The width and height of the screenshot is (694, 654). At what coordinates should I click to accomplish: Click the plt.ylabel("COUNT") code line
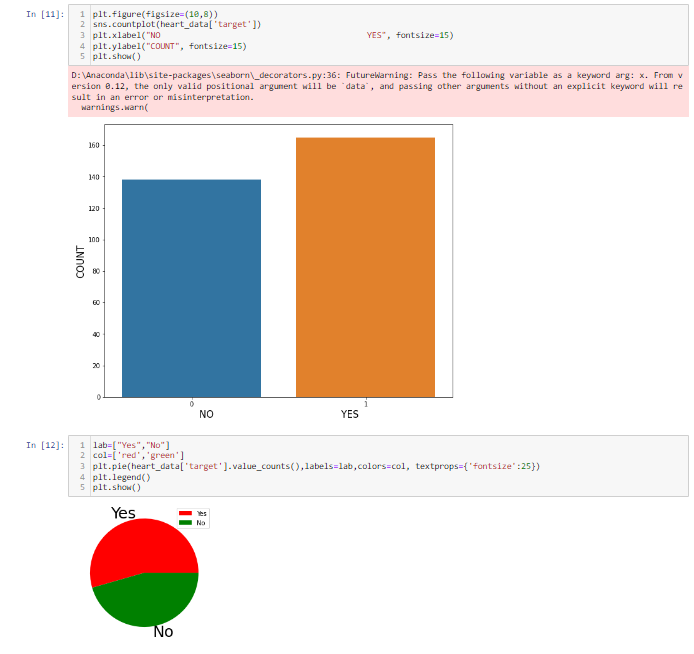point(170,46)
